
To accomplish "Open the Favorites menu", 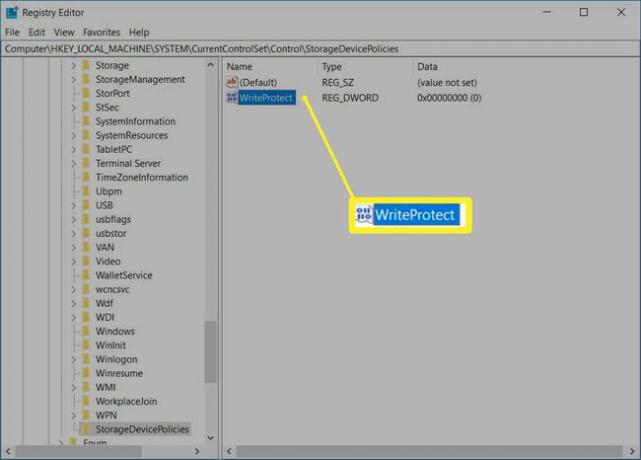I will click(102, 32).
